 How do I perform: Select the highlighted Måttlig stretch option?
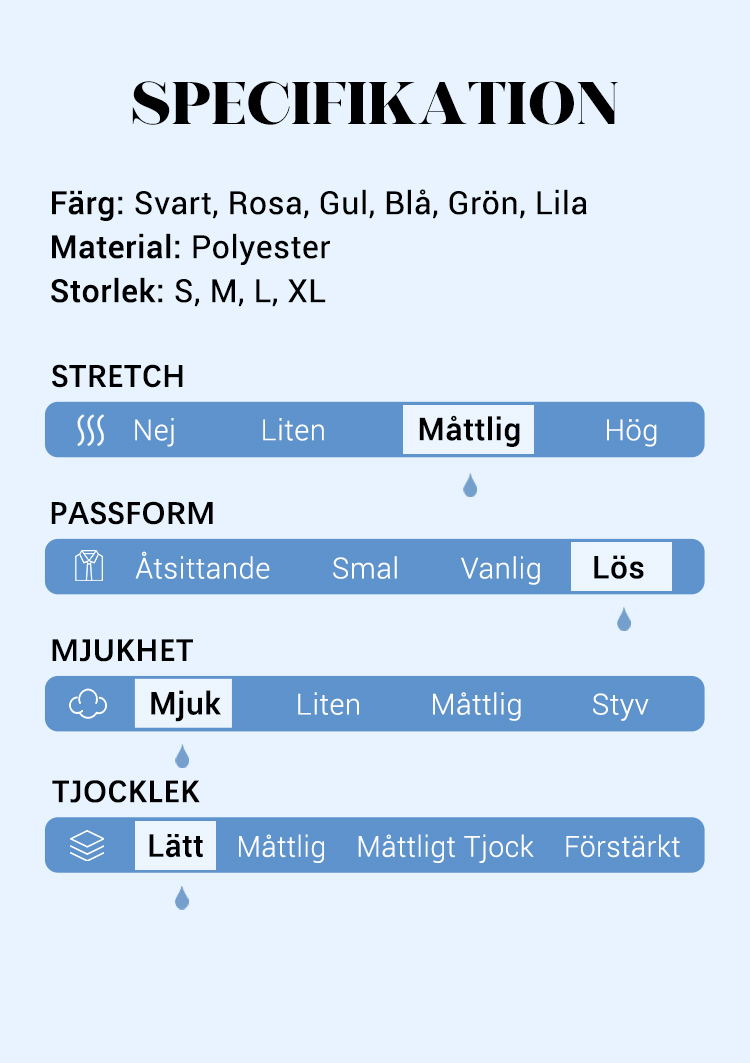pyautogui.click(x=469, y=430)
